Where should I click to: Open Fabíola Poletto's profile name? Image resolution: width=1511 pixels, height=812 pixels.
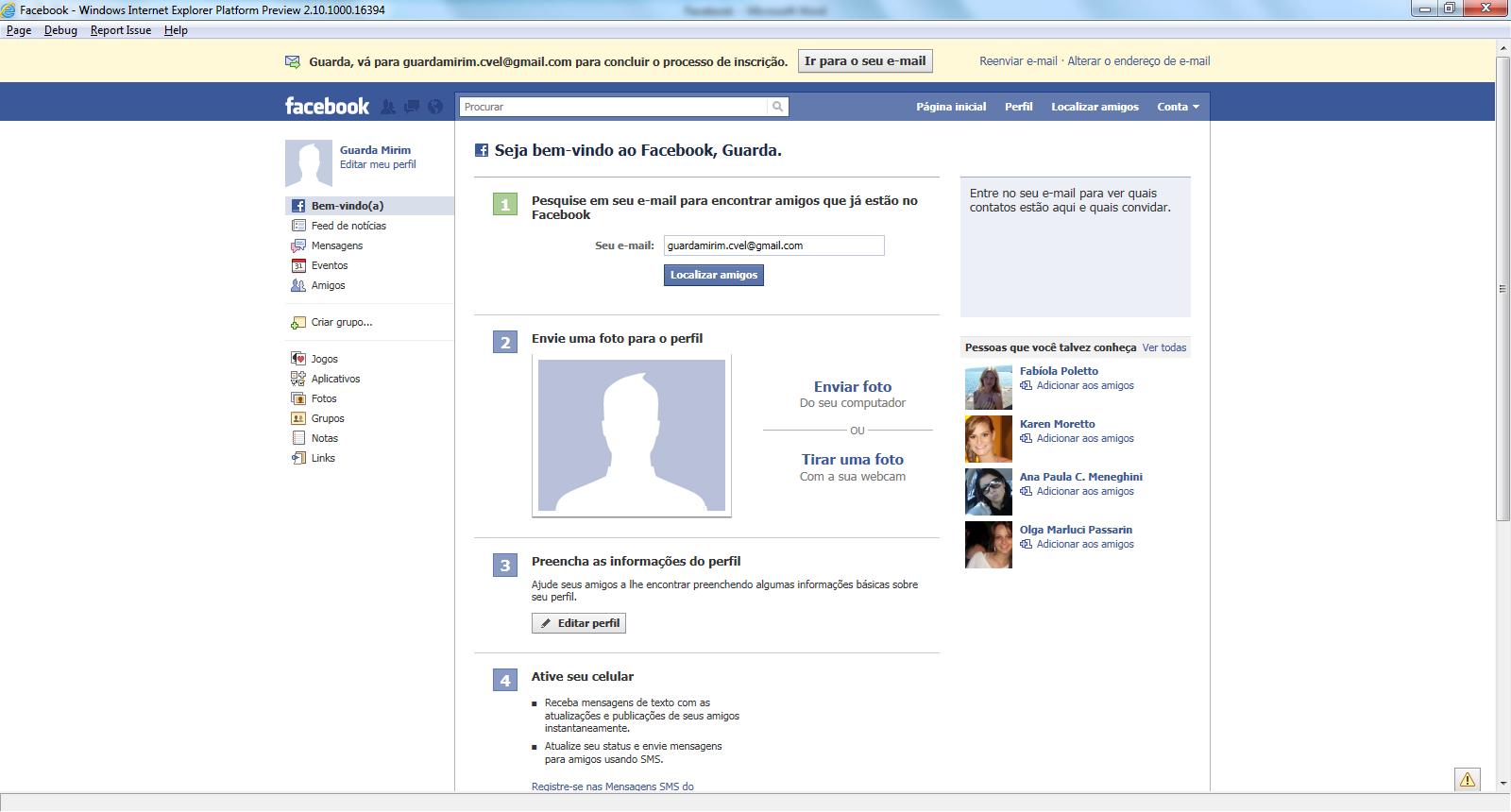point(1059,371)
